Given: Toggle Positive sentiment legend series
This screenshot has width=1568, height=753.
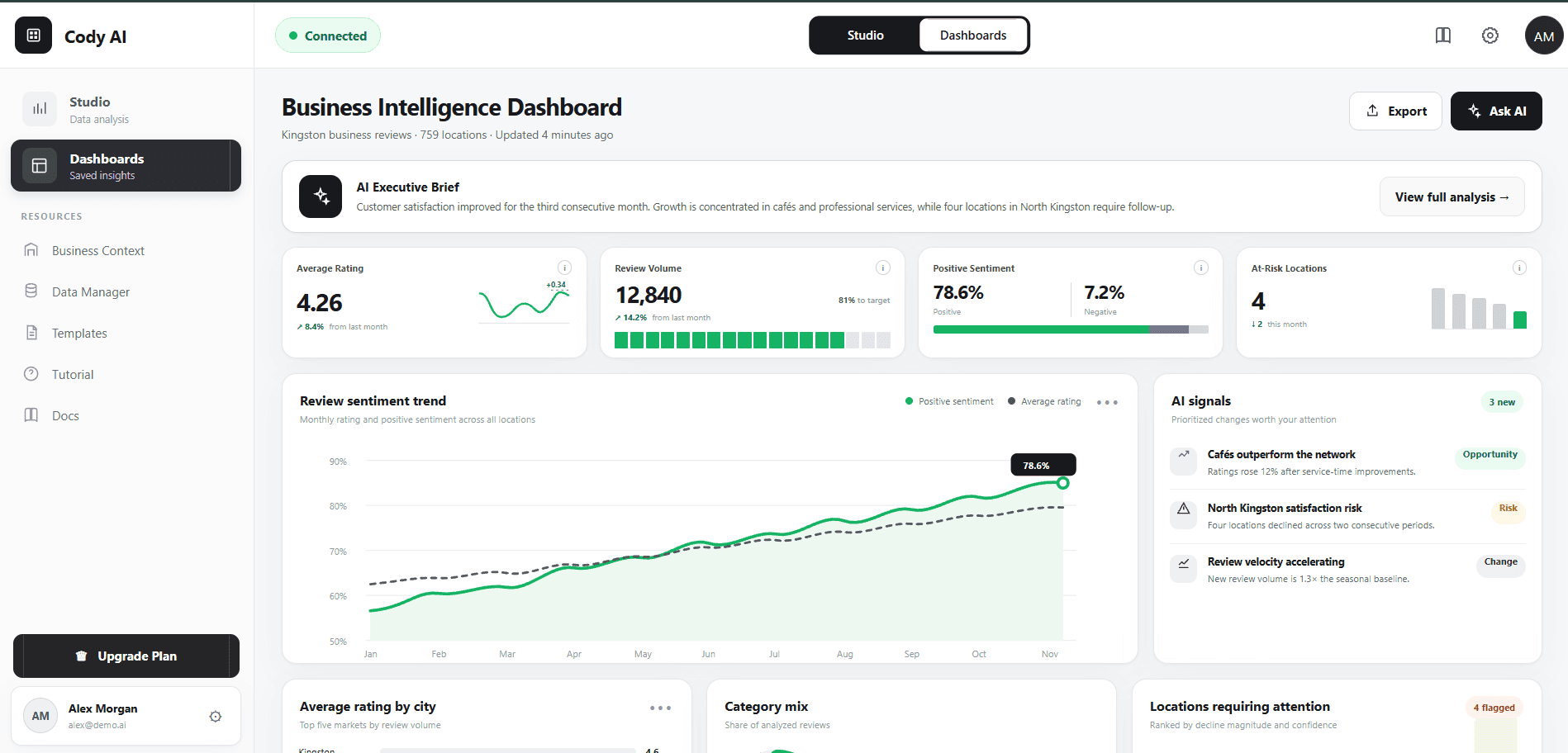Looking at the screenshot, I should pyautogui.click(x=949, y=401).
